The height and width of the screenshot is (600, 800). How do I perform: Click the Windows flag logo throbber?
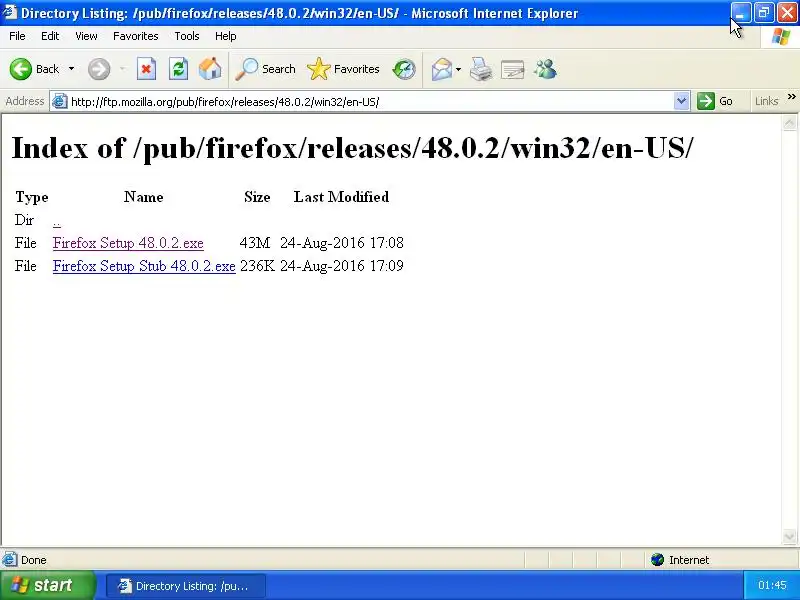click(x=781, y=36)
